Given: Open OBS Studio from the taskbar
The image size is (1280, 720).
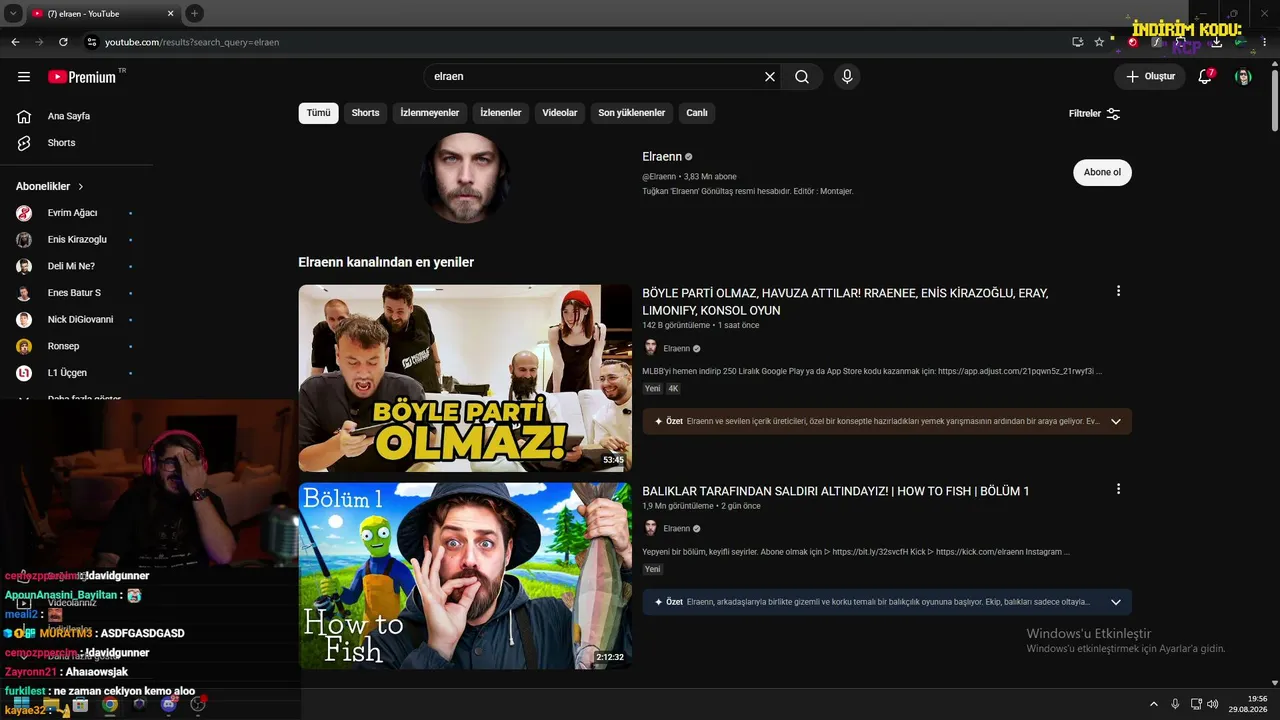Looking at the screenshot, I should tap(198, 705).
